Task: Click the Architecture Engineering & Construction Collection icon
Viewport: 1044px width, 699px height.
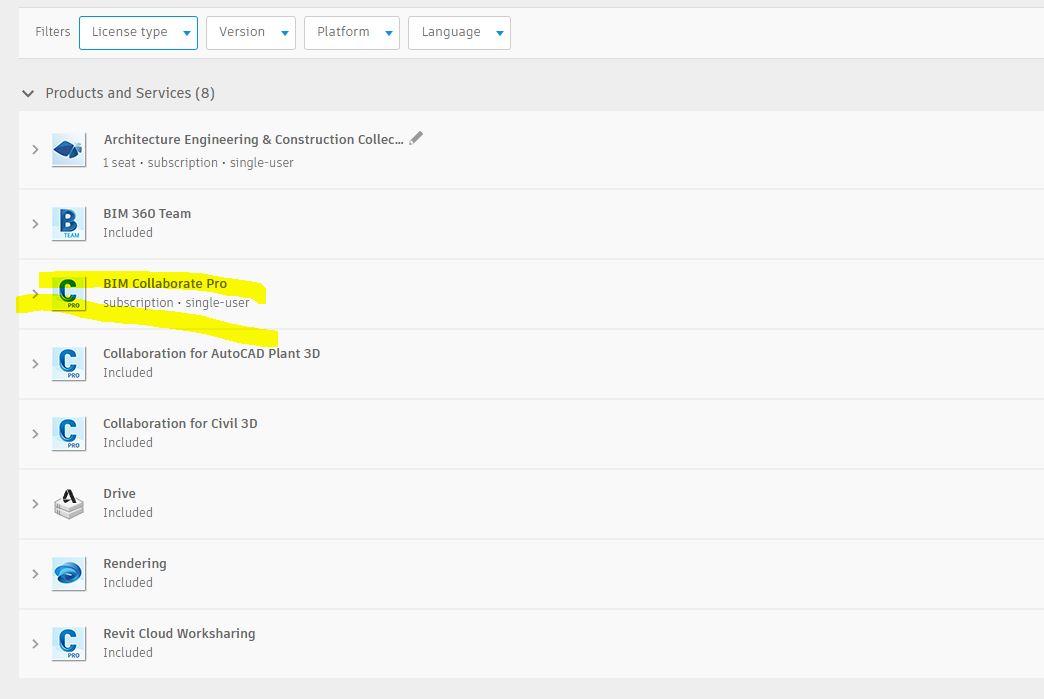Action: pyautogui.click(x=68, y=149)
